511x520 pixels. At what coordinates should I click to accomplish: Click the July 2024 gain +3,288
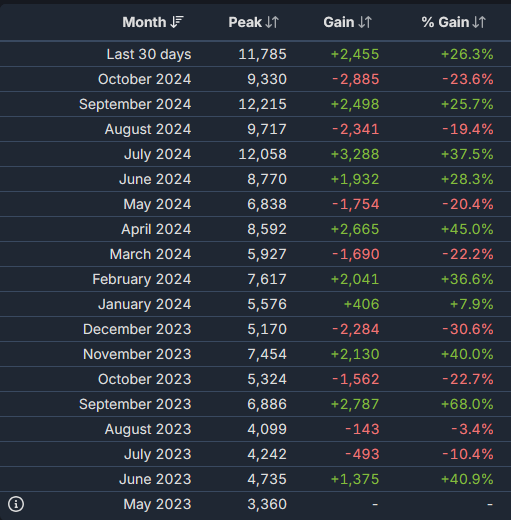click(x=355, y=154)
